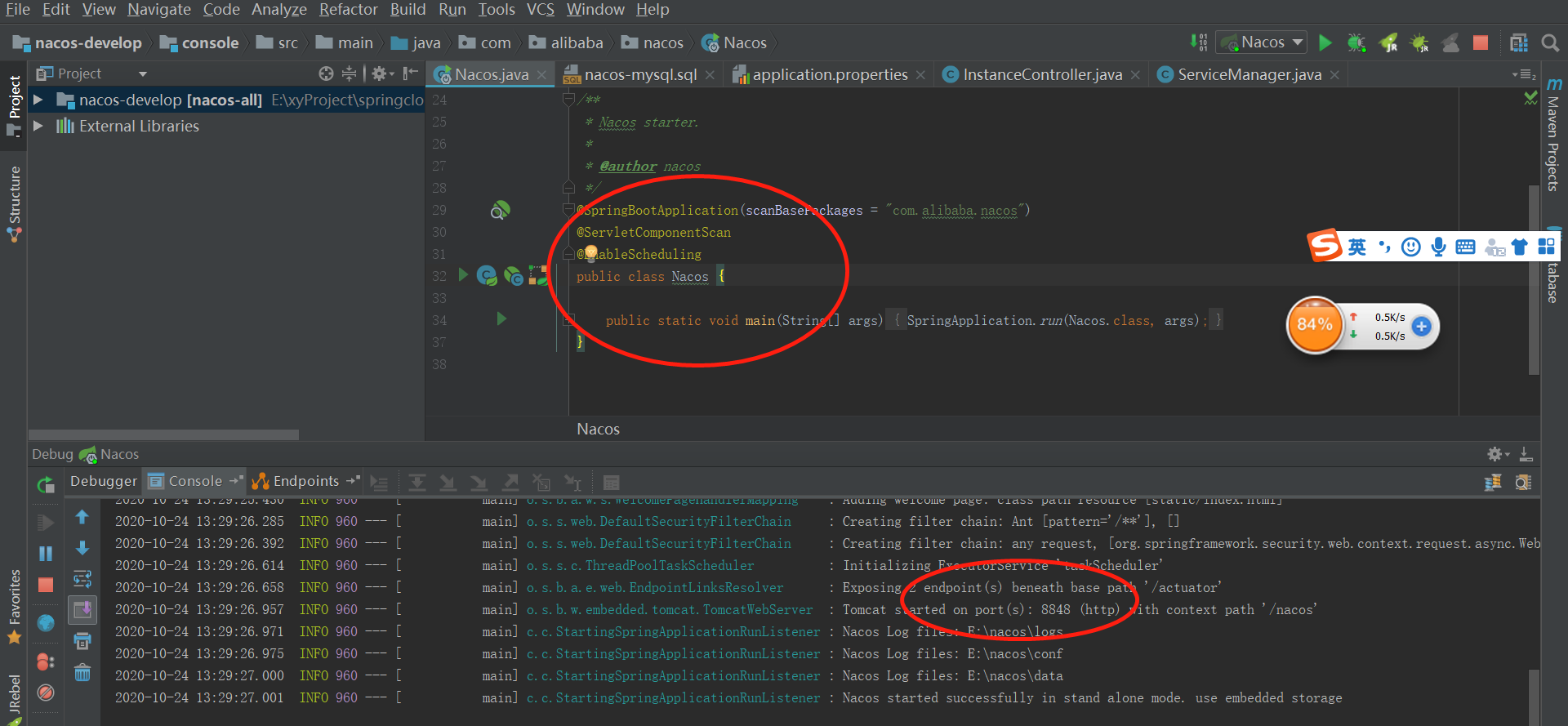Toggle Sogou soft keyboard
Screen dimensions: 1568x726
(x=1465, y=247)
